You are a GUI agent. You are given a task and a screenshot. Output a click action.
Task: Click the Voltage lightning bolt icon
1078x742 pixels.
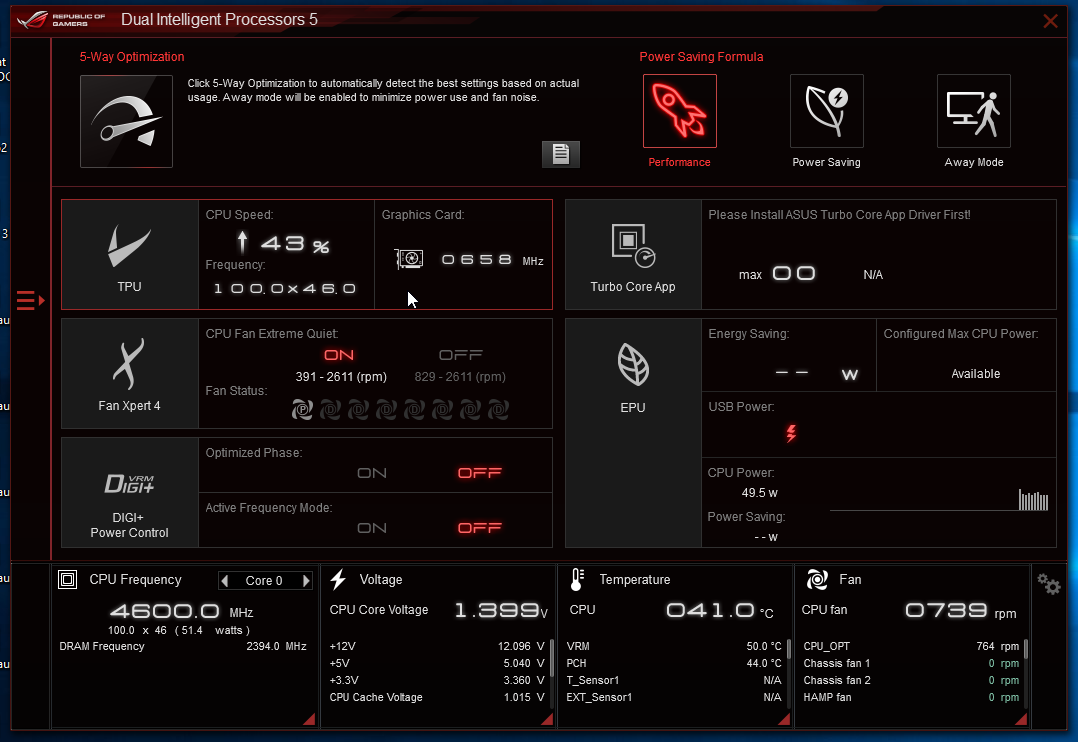[x=338, y=580]
